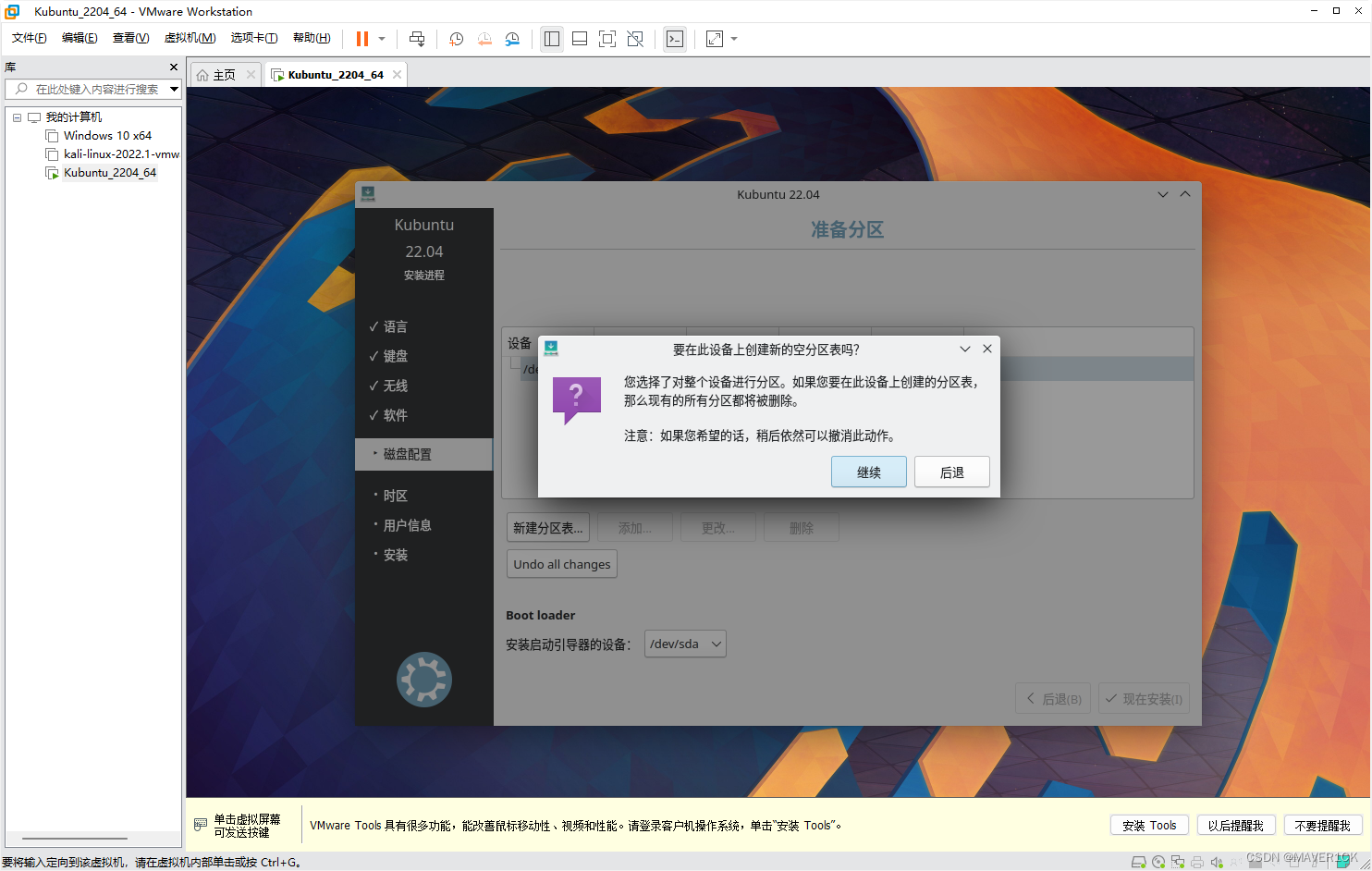Toggle the thumbnail bar view icon

coord(580,39)
